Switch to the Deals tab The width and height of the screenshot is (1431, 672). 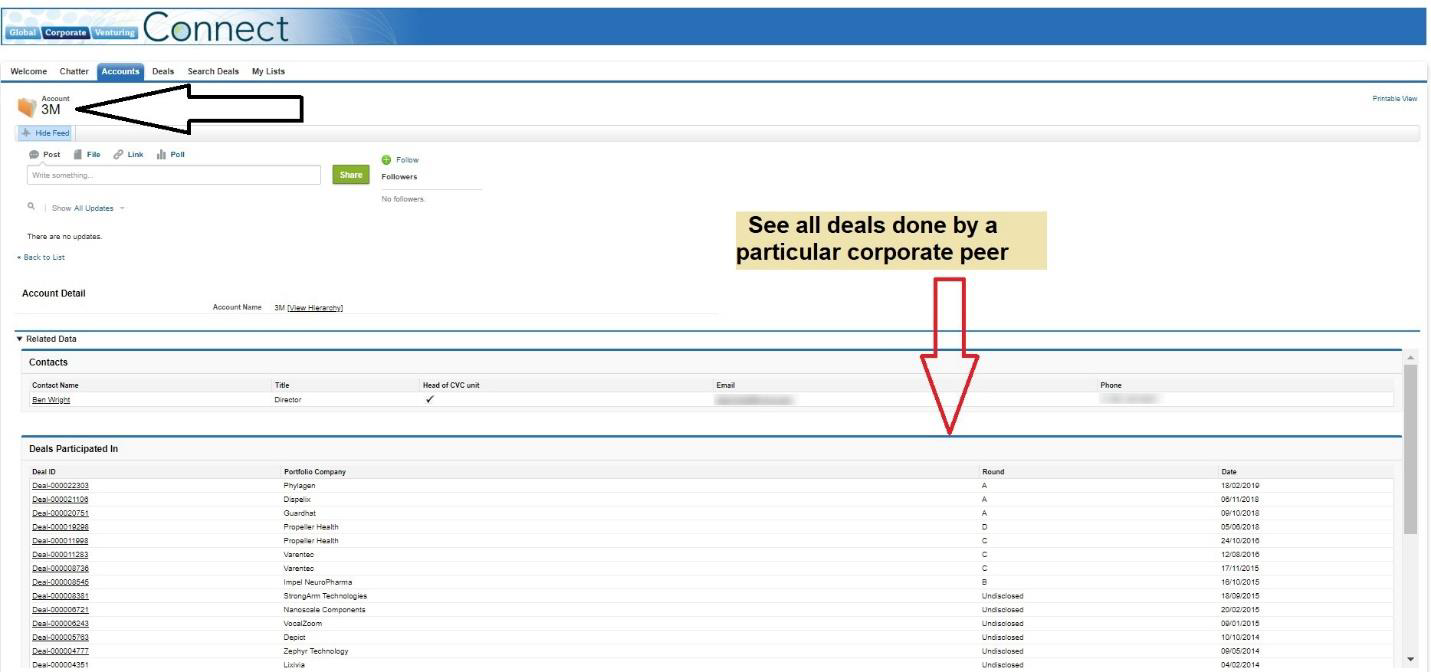(x=163, y=71)
